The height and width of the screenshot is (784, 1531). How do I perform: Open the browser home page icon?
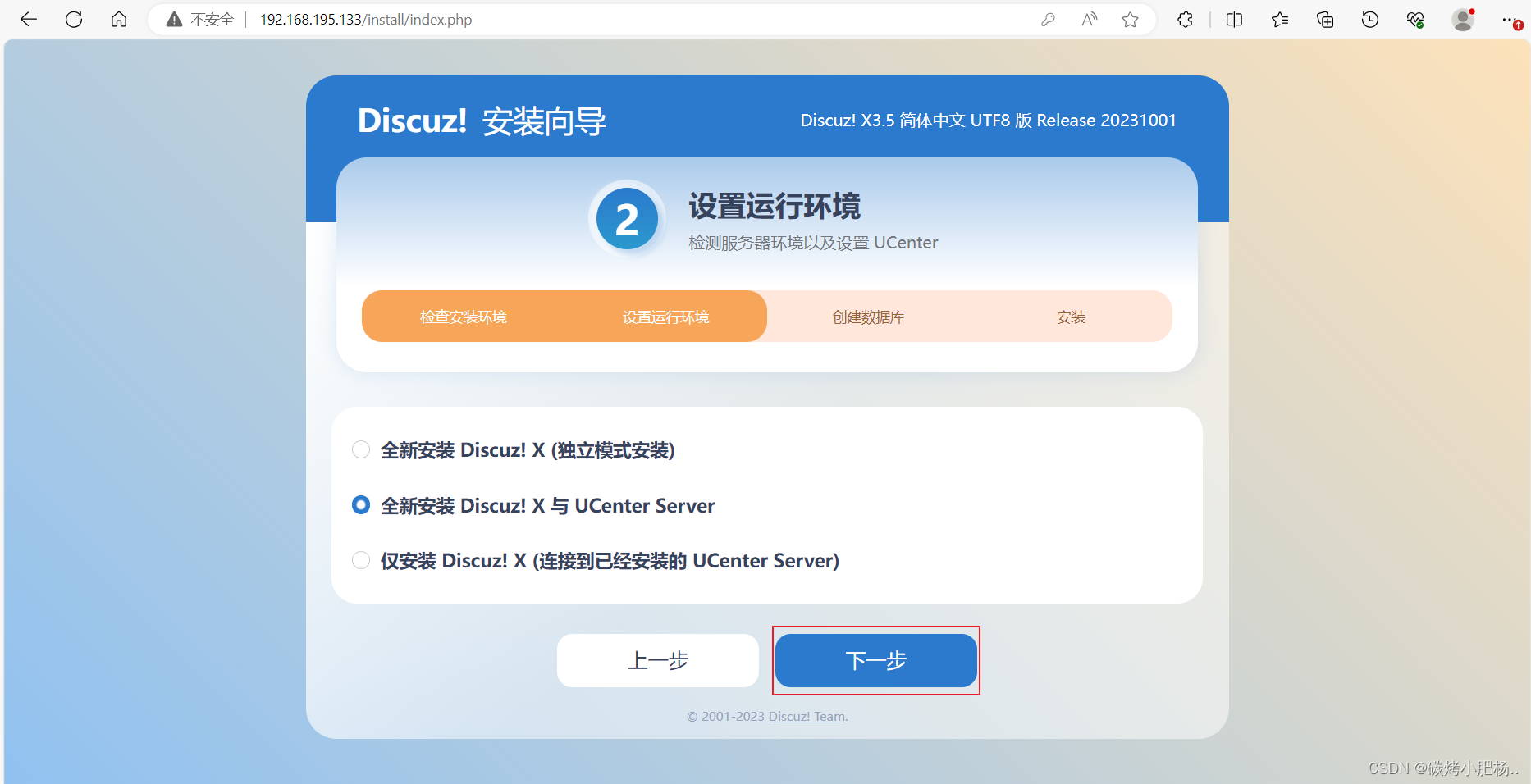point(119,20)
